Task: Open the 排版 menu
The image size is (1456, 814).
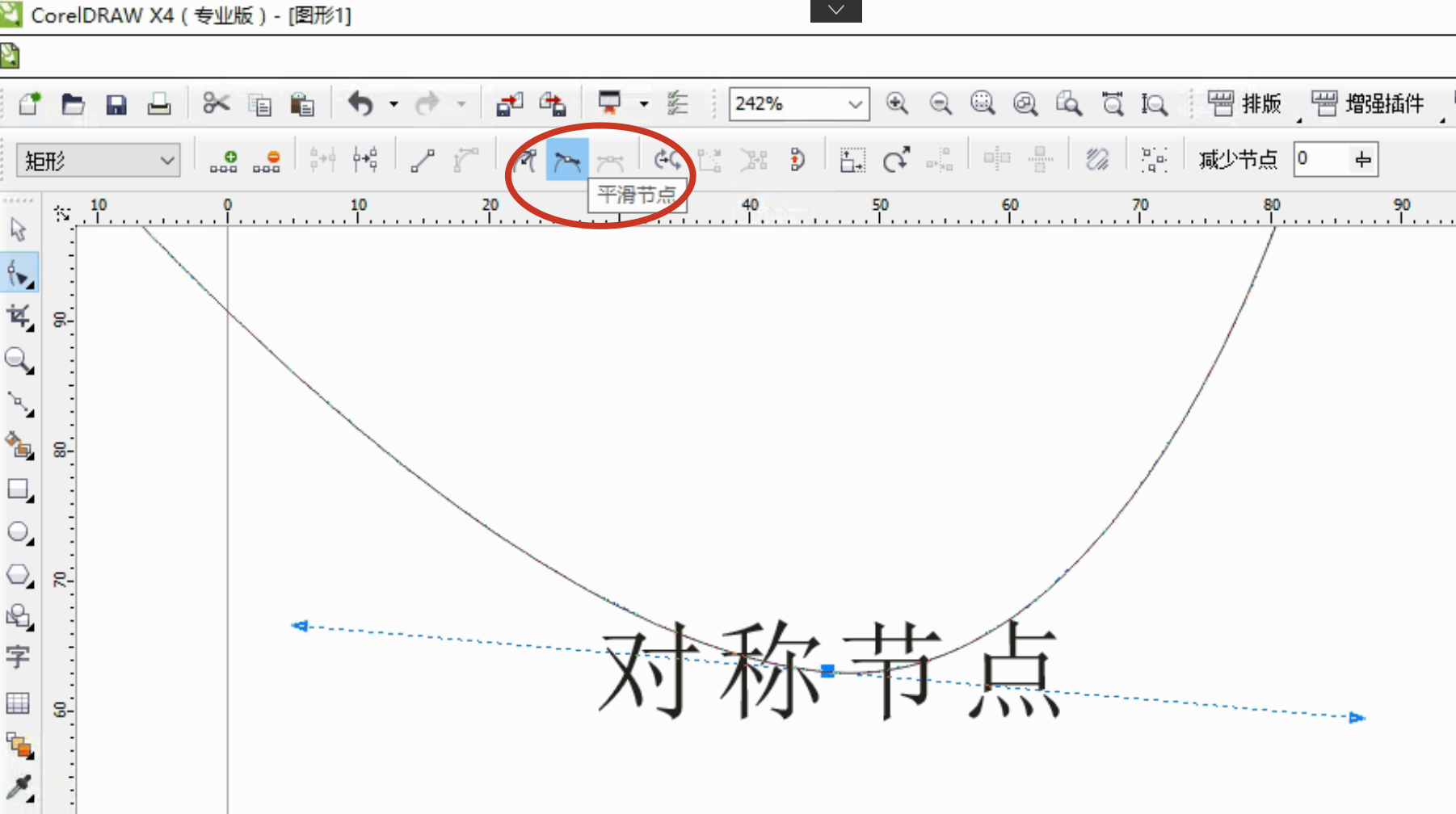Action: click(1245, 104)
